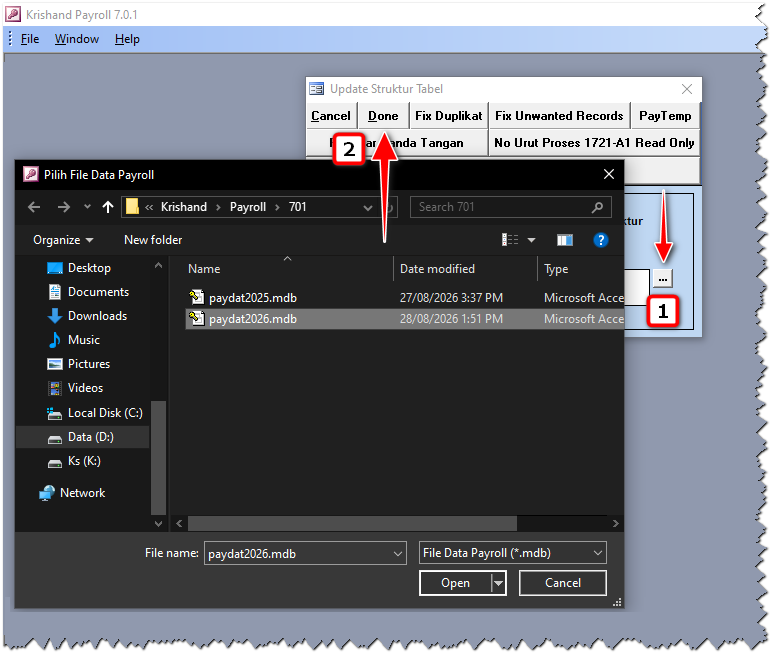
Task: Go up one folder level
Action: [x=108, y=207]
